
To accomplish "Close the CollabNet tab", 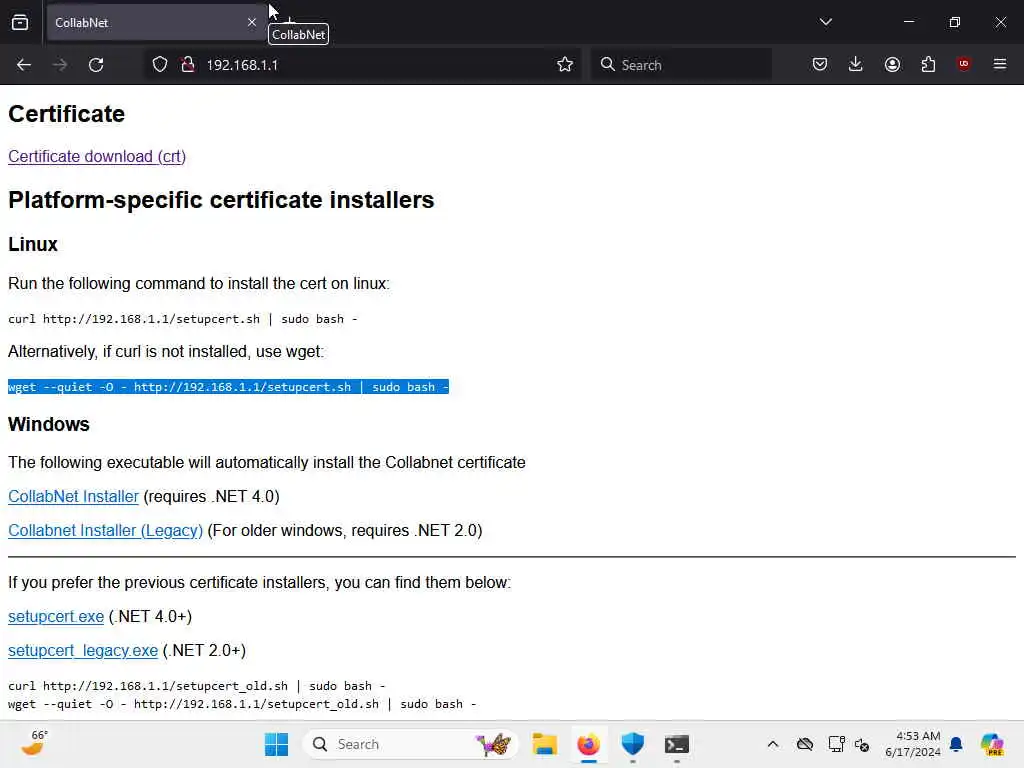I will [252, 22].
